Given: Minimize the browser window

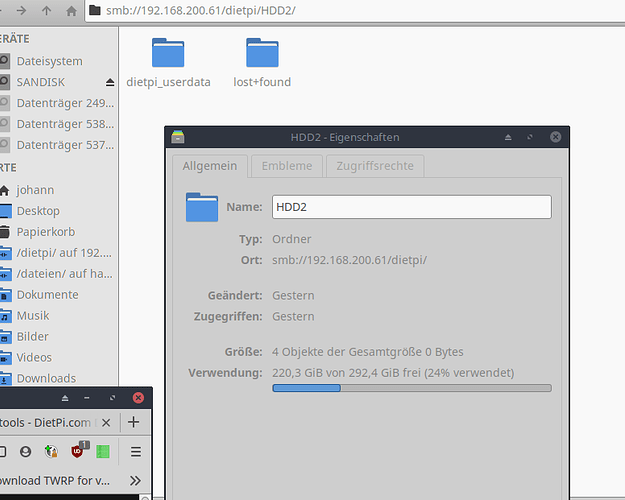Looking at the screenshot, I should point(87,398).
